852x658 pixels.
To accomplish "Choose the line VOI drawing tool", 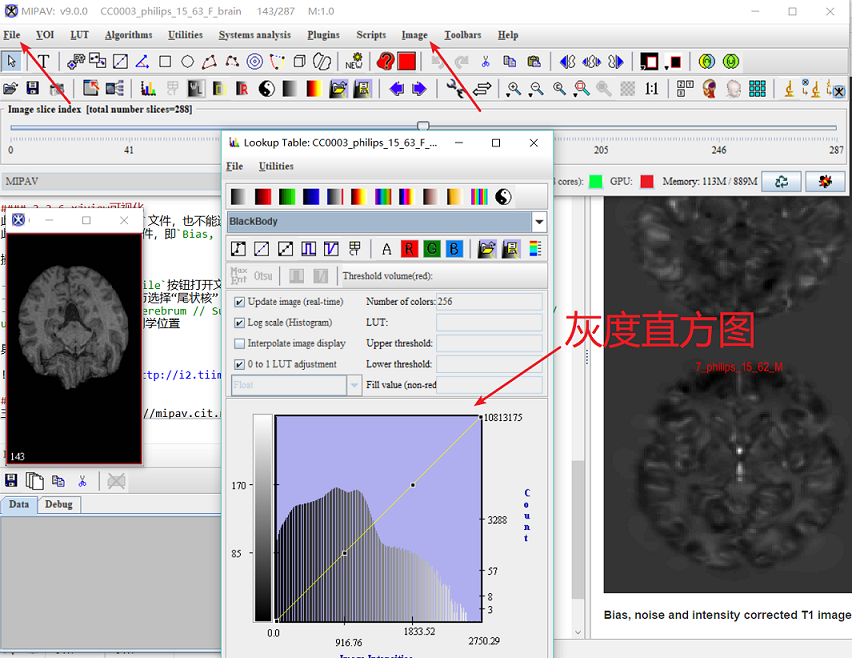I will (x=120, y=61).
